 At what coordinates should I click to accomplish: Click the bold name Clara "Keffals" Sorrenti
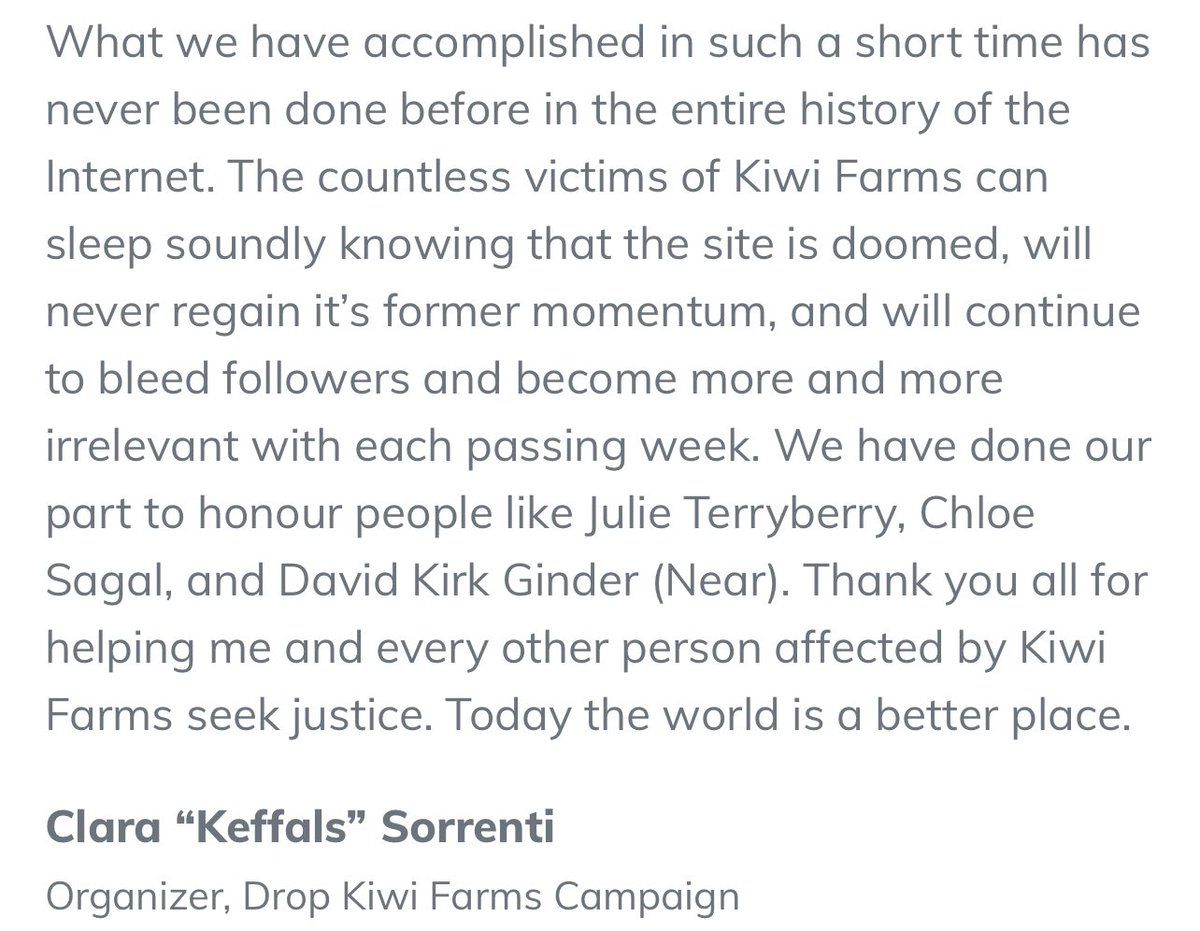click(300, 830)
